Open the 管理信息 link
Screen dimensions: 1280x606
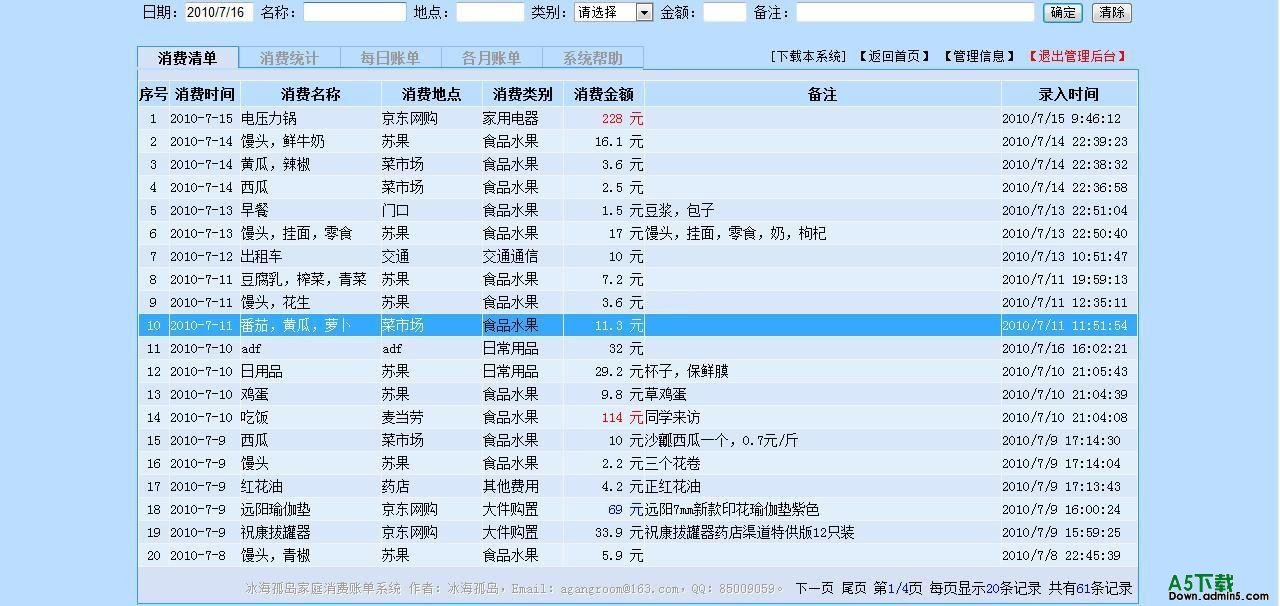tap(979, 57)
